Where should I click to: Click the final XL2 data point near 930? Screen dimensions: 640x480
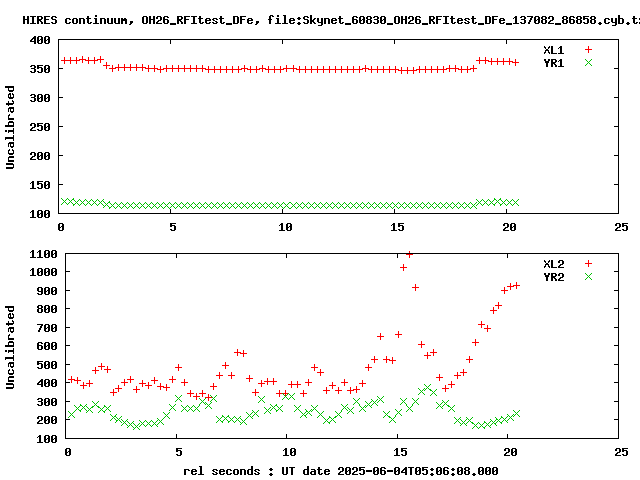coord(516,285)
